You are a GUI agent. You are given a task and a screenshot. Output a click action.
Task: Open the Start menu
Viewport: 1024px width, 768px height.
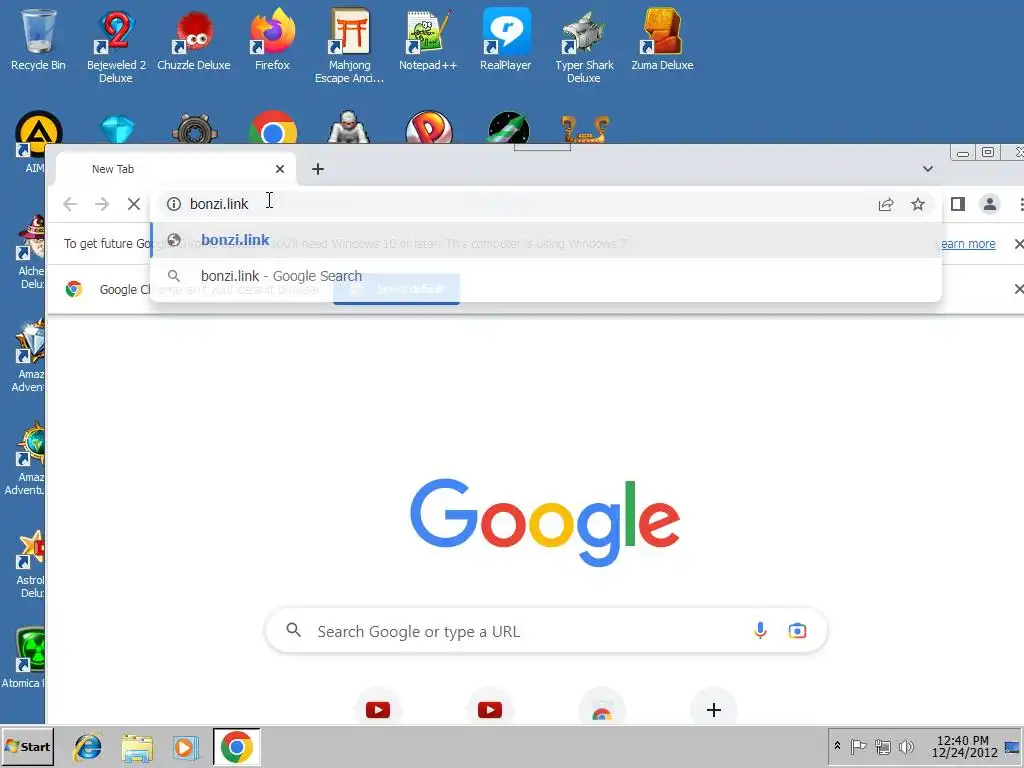27,746
